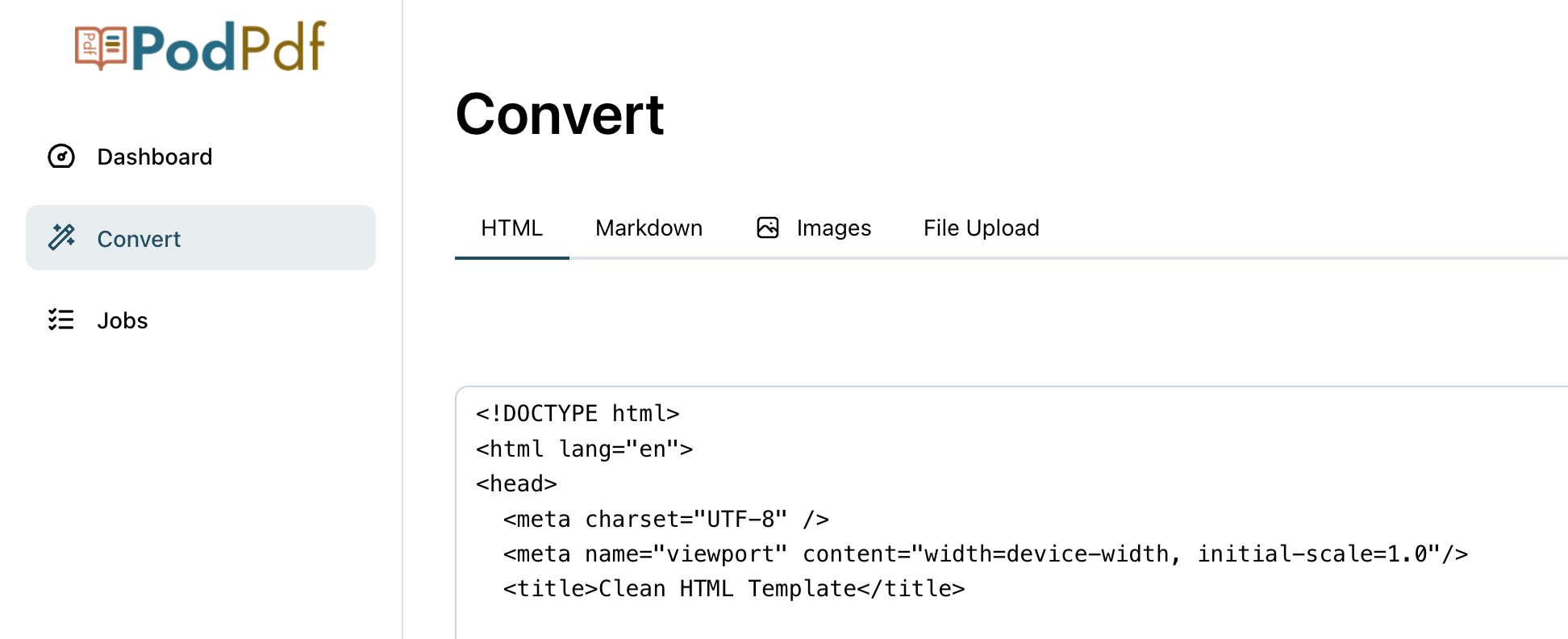
Task: Select the Images tab
Action: click(833, 228)
